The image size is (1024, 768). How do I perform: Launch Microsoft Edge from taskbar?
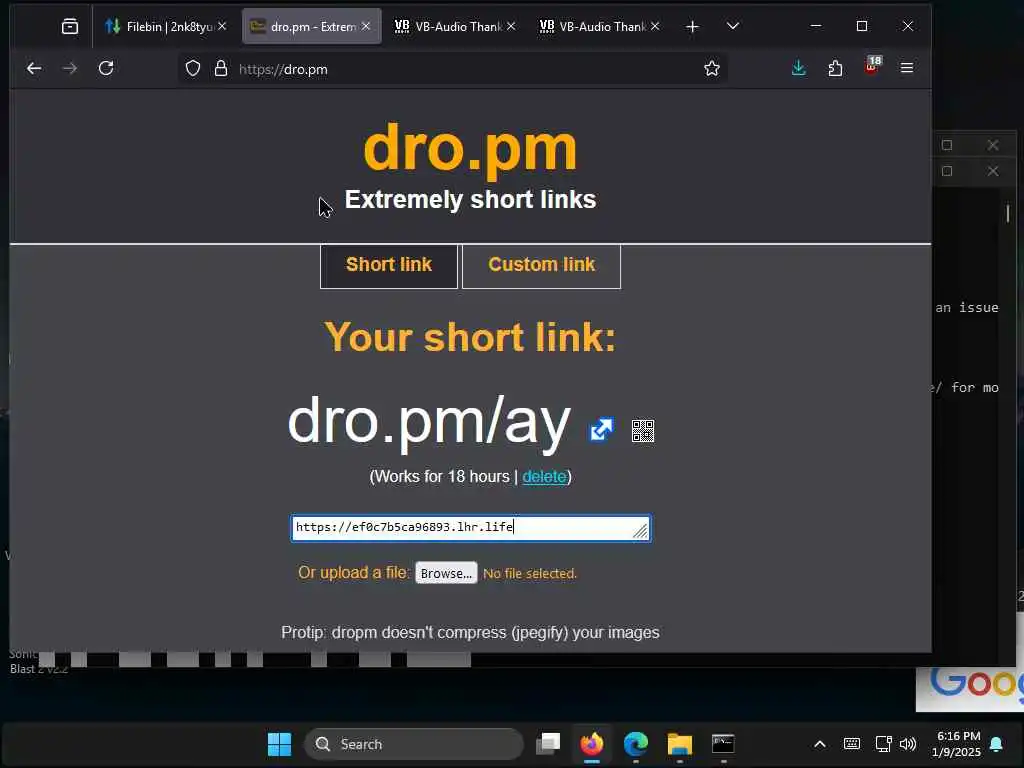click(635, 744)
